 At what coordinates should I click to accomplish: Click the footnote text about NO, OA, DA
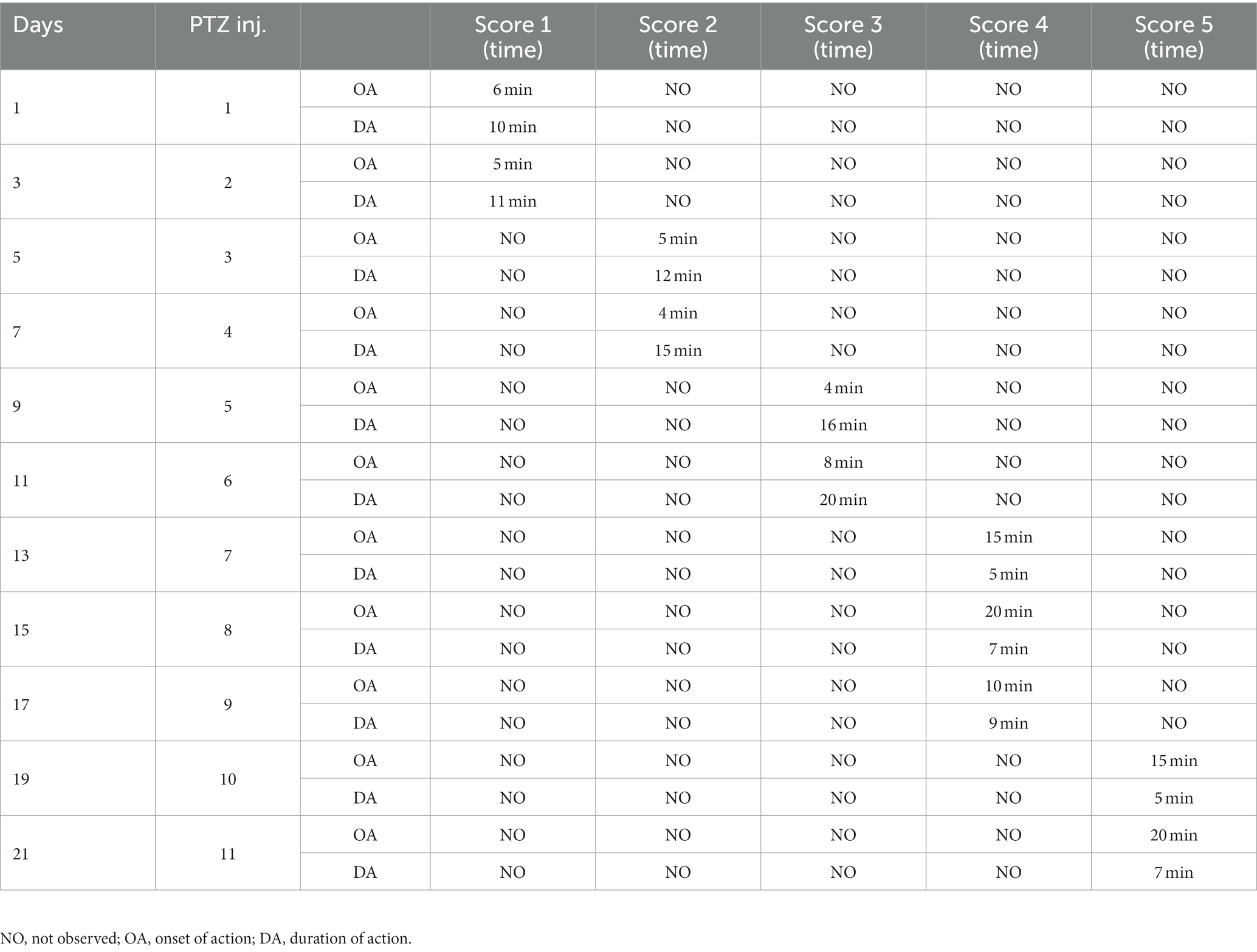coord(206,938)
